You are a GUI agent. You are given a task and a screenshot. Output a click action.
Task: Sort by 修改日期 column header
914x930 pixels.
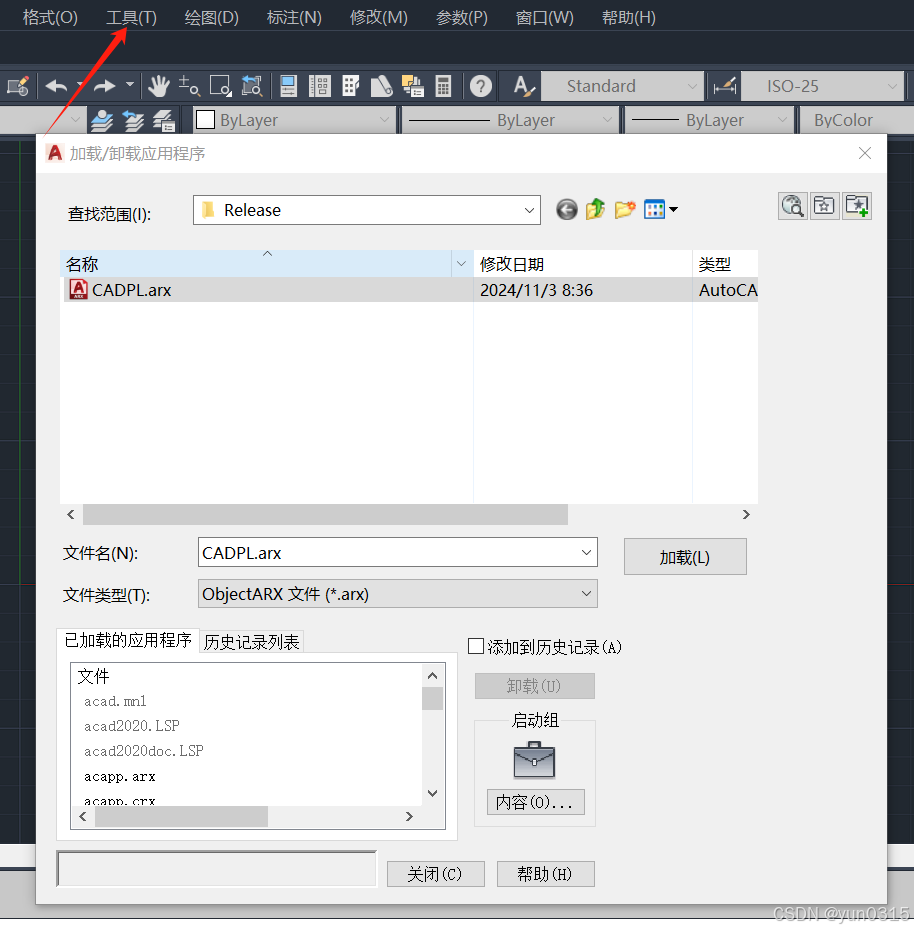coord(582,264)
